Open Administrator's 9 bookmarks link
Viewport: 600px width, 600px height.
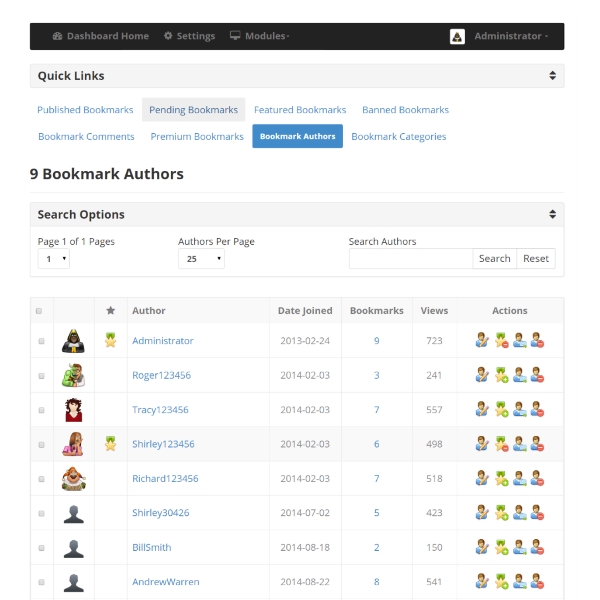[377, 341]
